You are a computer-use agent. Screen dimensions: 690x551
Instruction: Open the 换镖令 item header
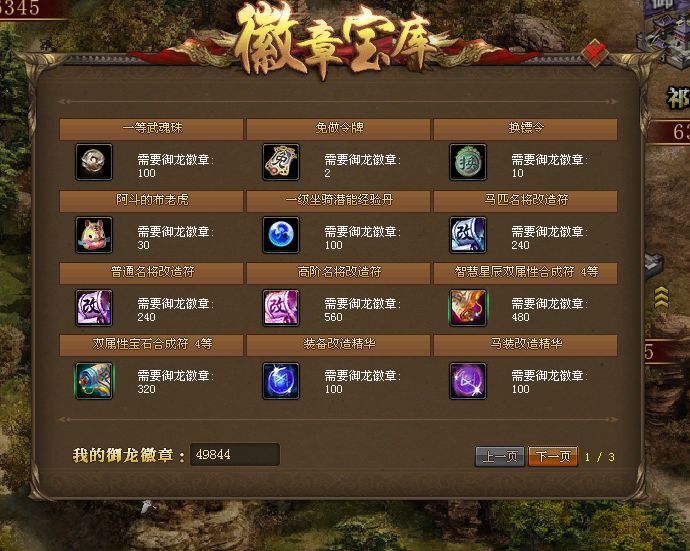tap(525, 129)
